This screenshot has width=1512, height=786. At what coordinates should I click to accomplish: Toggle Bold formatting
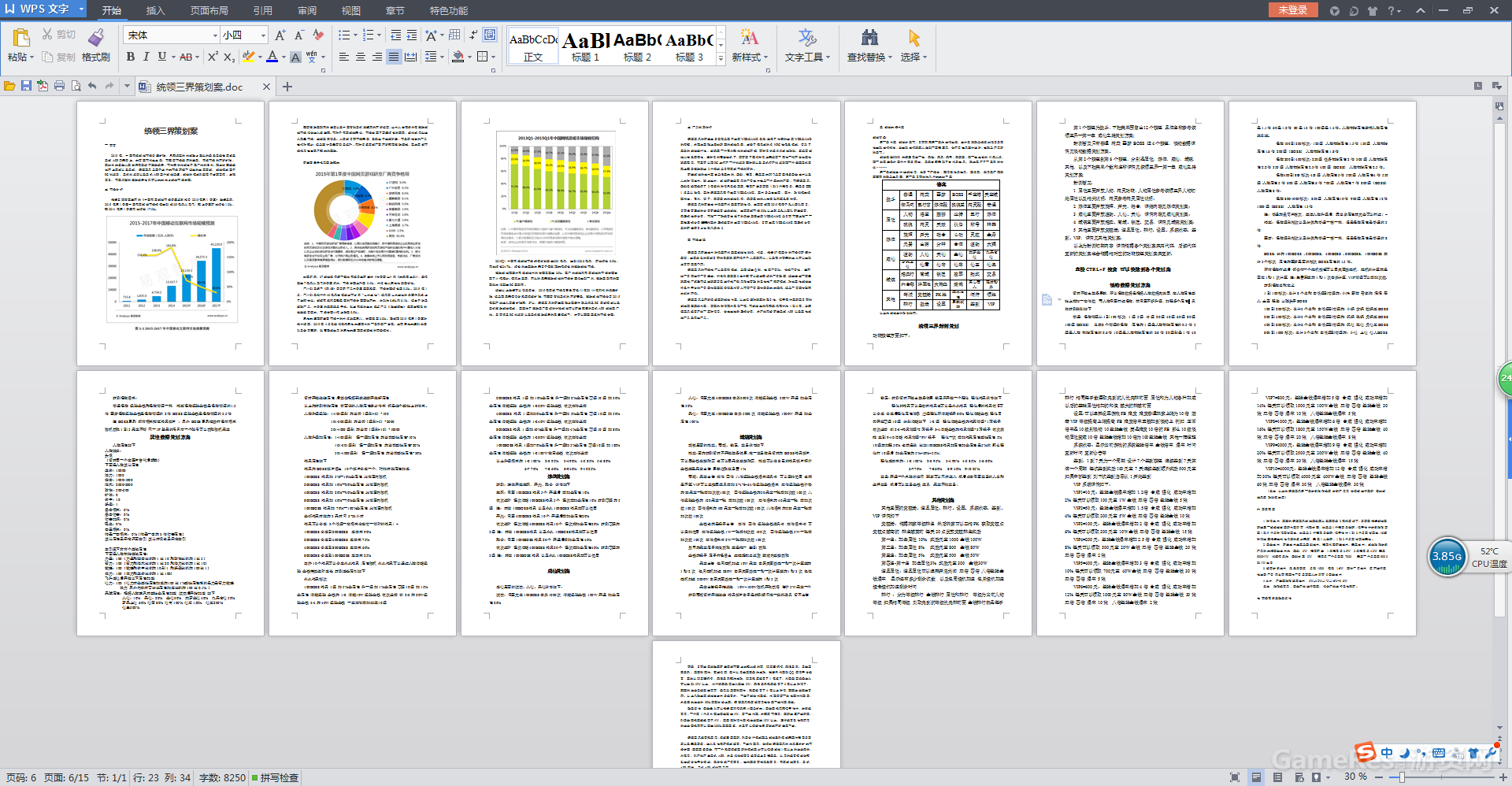point(130,57)
